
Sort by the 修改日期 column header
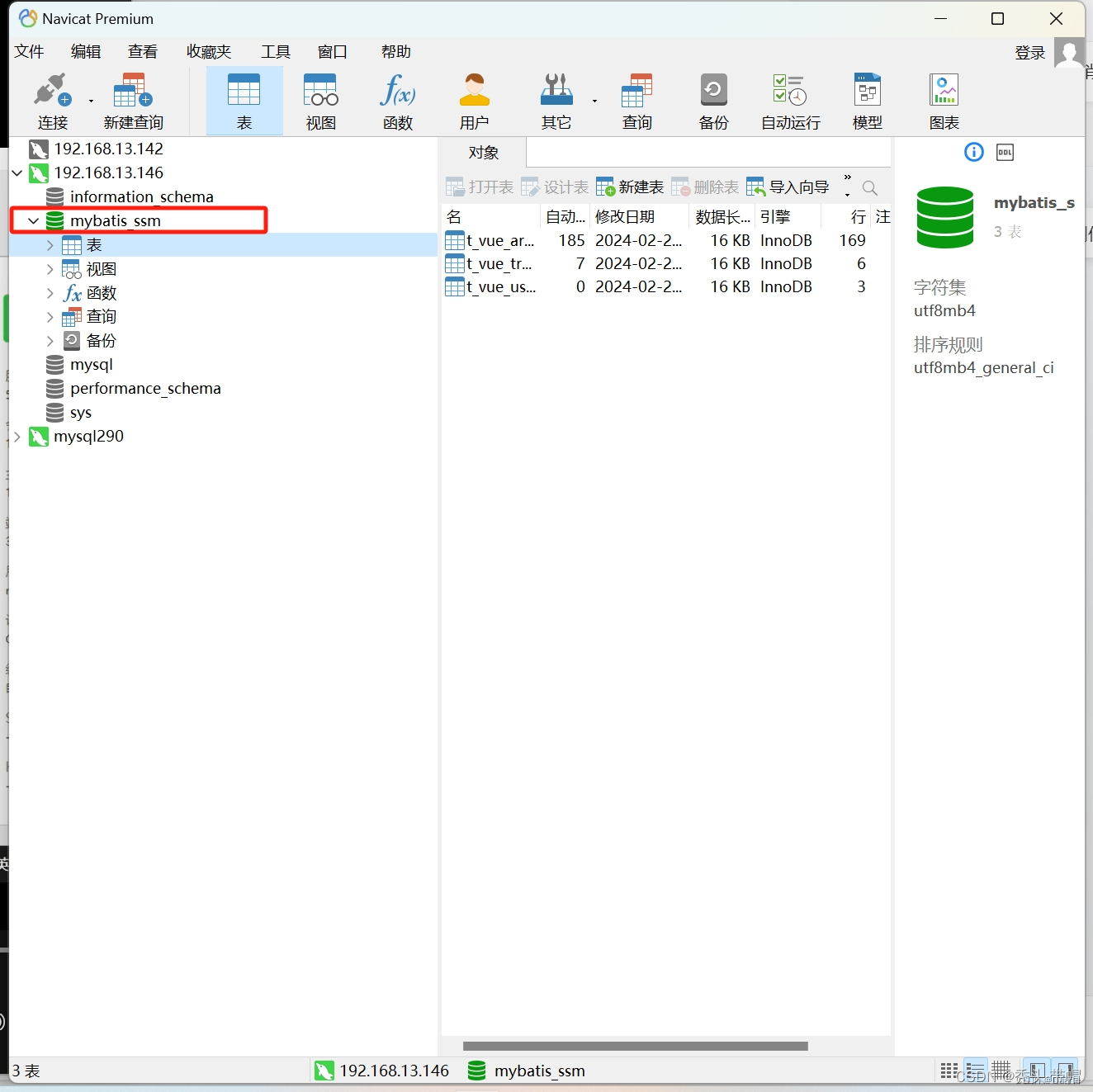[x=639, y=216]
